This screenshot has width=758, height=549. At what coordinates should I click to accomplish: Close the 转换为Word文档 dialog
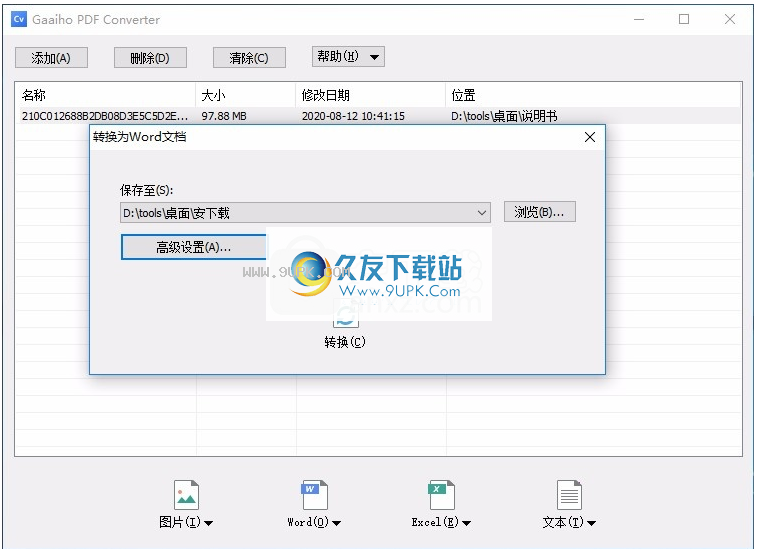(590, 137)
